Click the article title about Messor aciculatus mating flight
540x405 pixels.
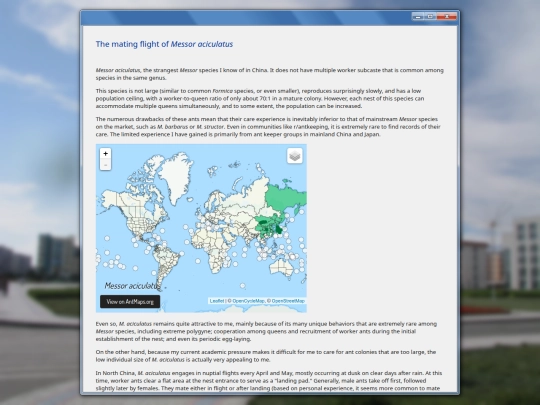pyautogui.click(x=164, y=44)
